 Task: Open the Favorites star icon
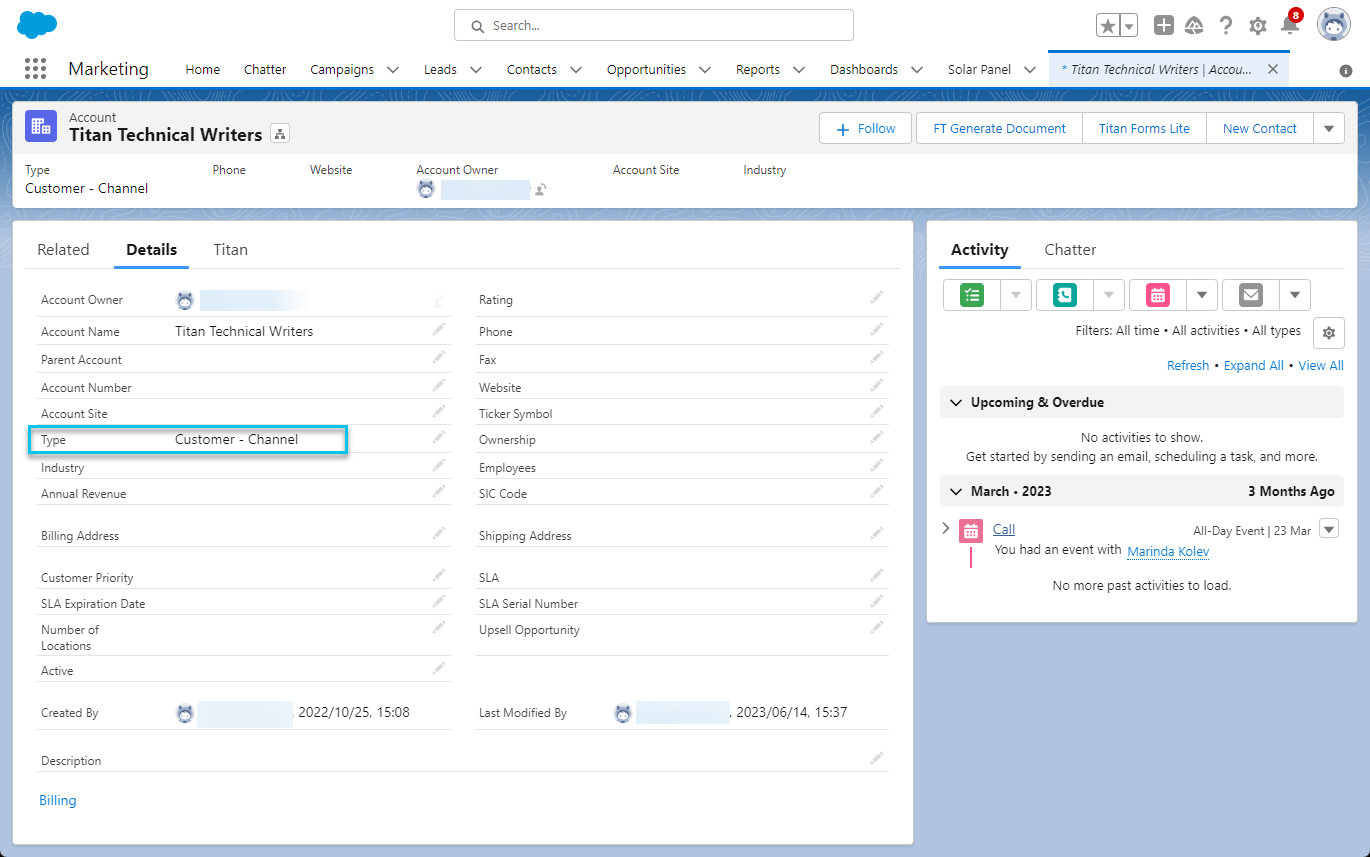(x=1108, y=26)
